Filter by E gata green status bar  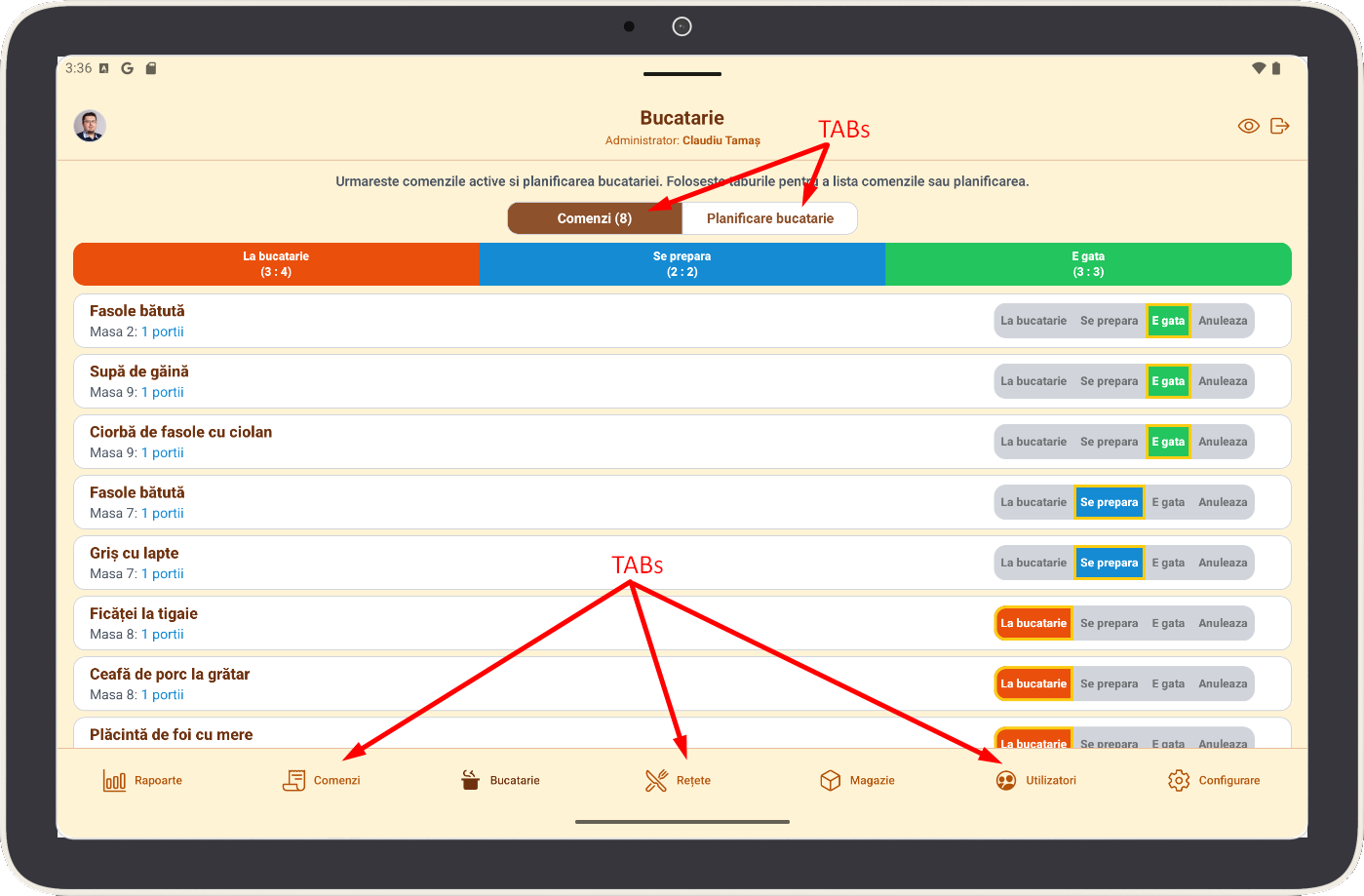point(1088,264)
